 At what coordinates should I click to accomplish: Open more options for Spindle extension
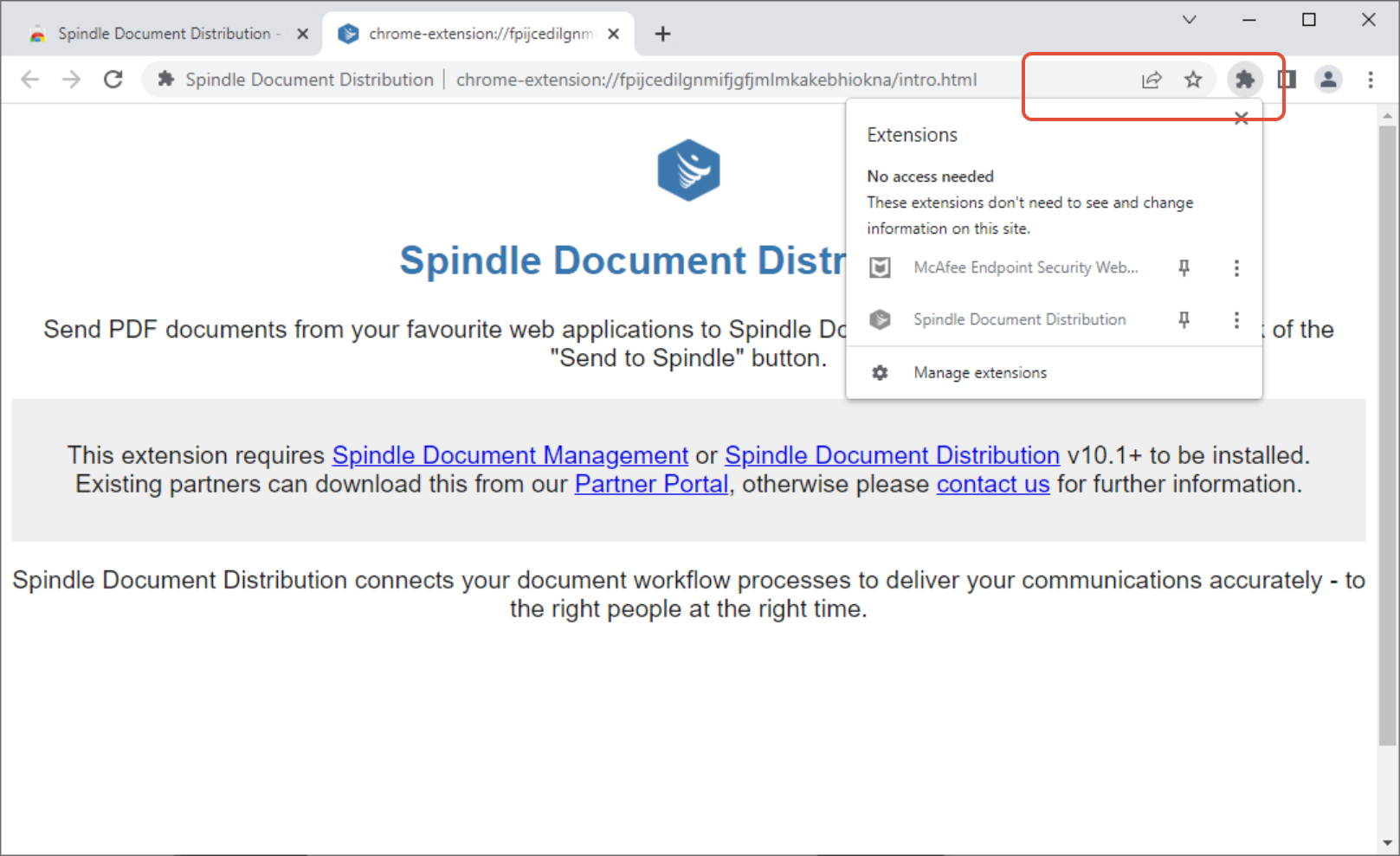tap(1236, 320)
